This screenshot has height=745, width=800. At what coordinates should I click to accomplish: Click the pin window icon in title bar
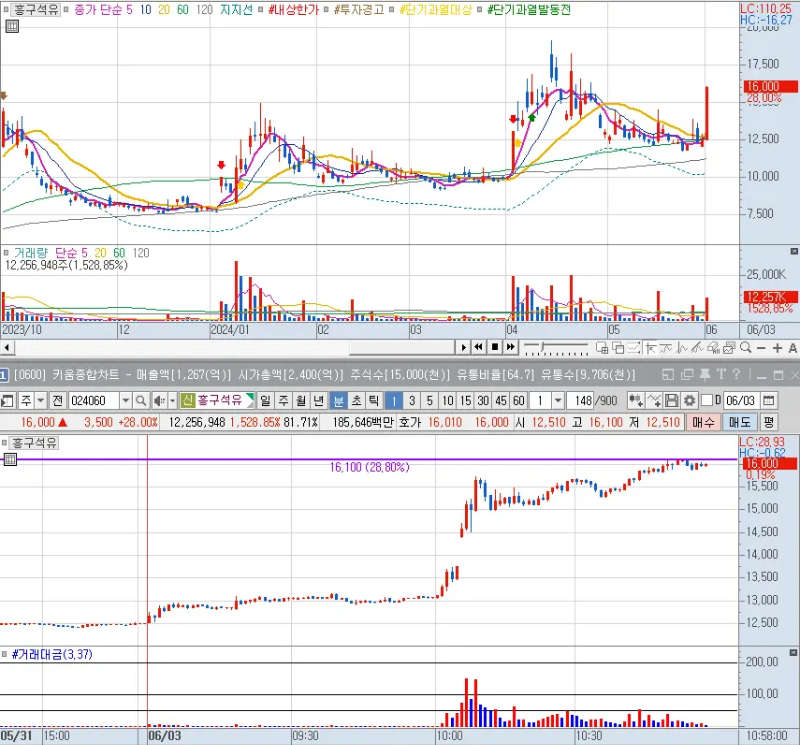click(x=705, y=375)
